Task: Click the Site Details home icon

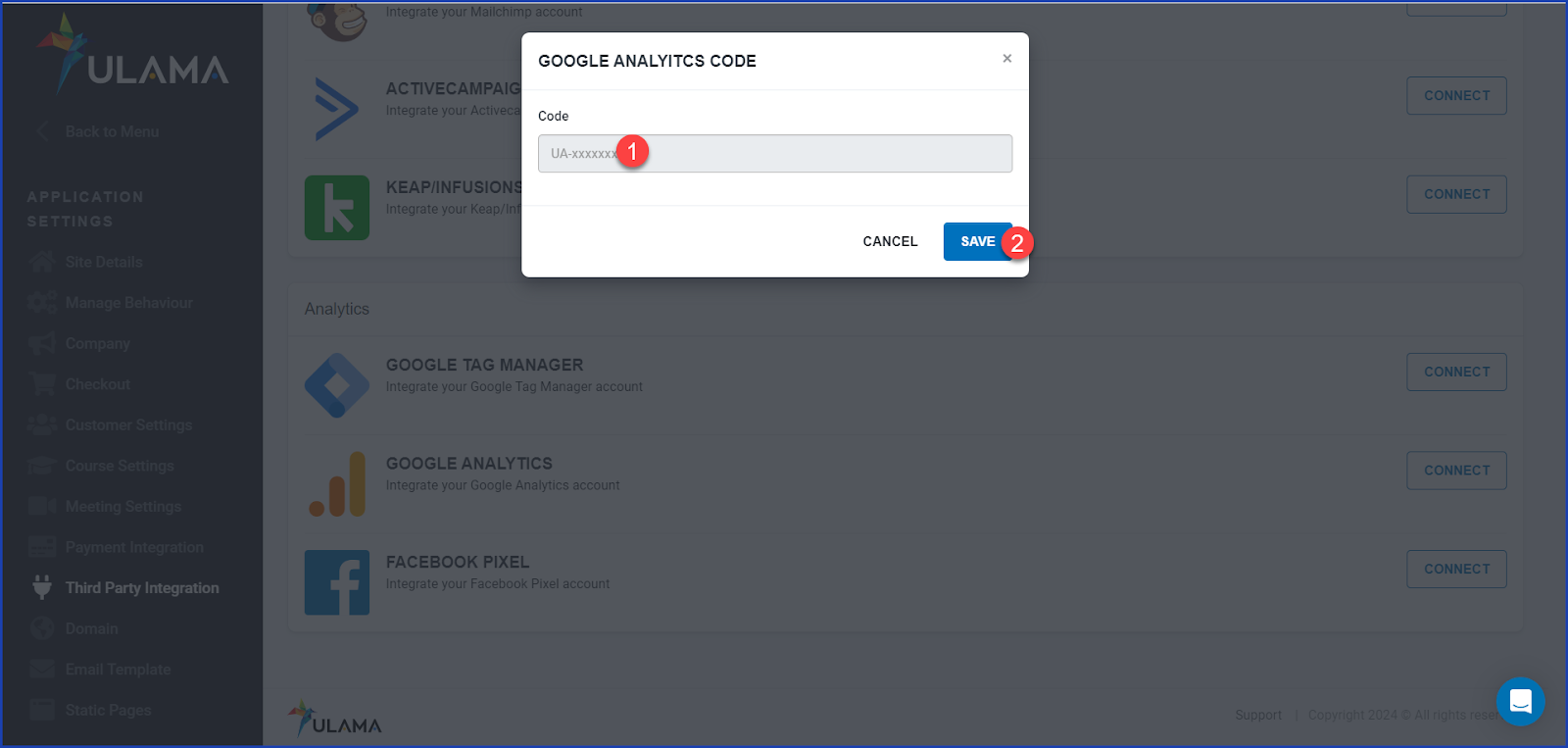Action: point(41,262)
